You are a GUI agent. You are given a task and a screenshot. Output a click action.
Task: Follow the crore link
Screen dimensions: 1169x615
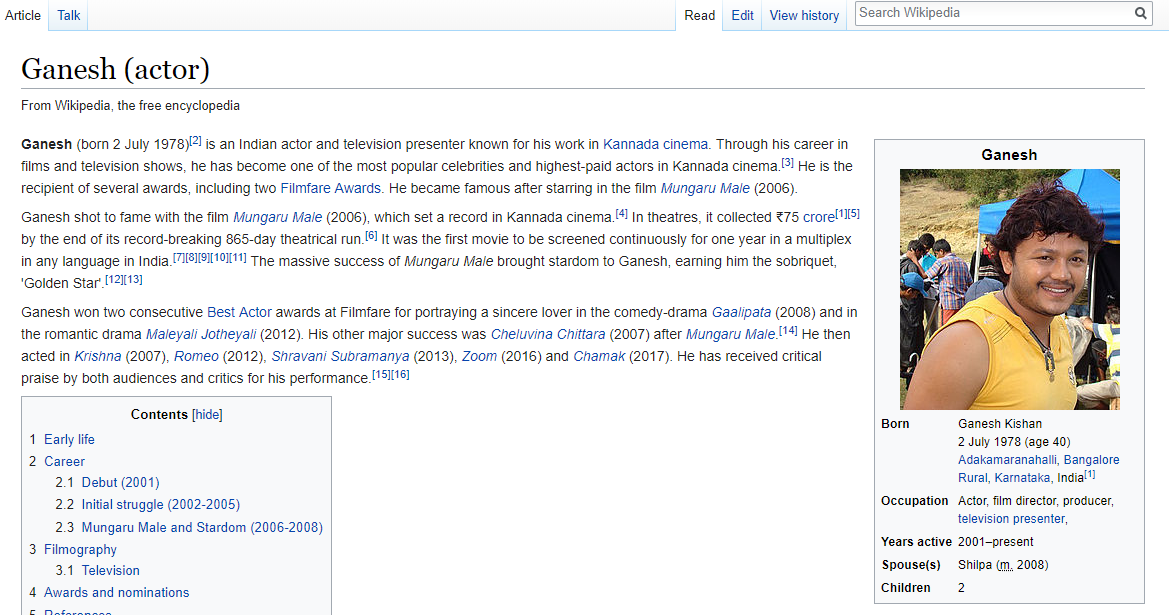819,217
